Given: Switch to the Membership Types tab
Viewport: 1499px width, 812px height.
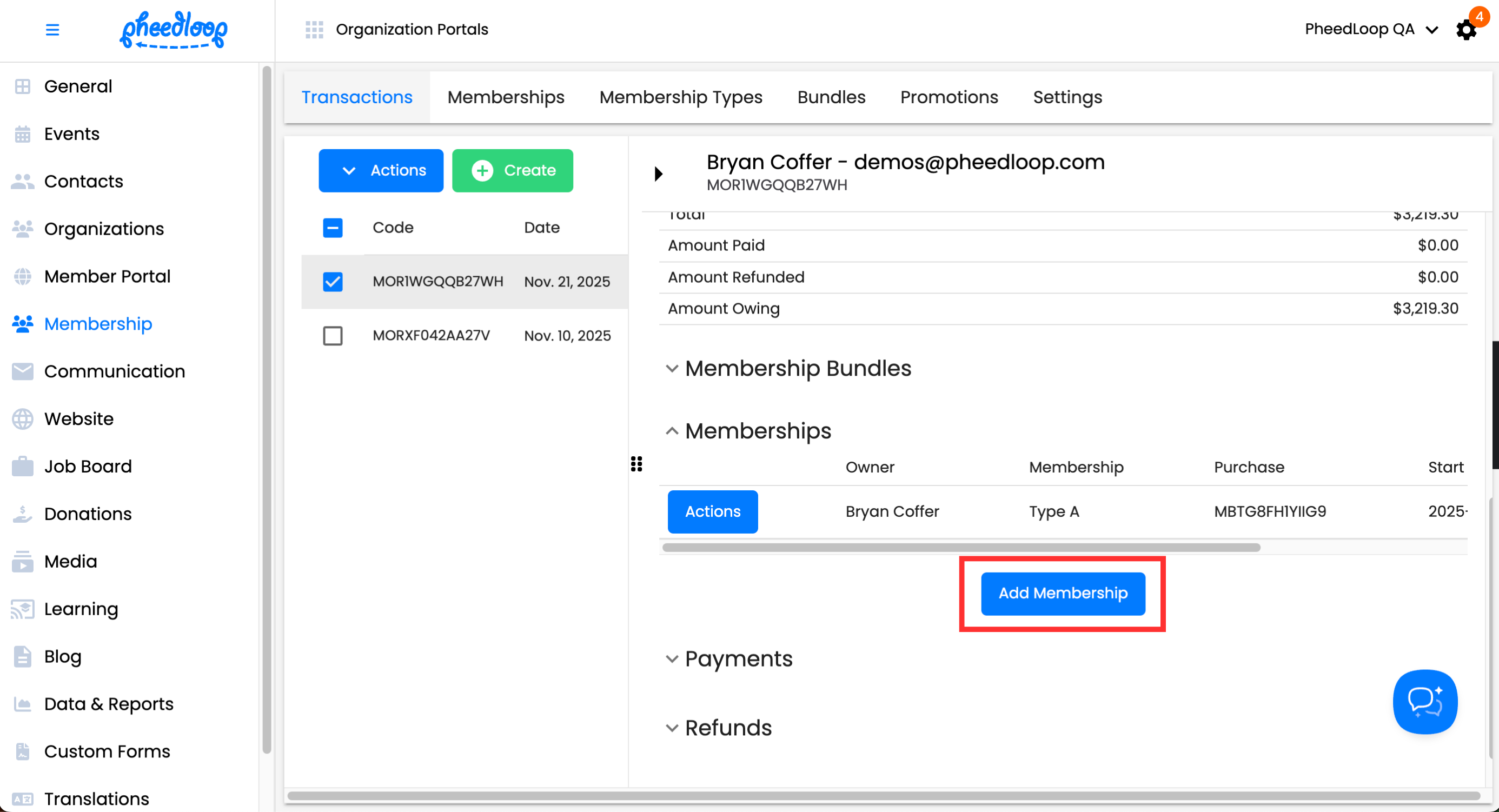Looking at the screenshot, I should click(680, 97).
